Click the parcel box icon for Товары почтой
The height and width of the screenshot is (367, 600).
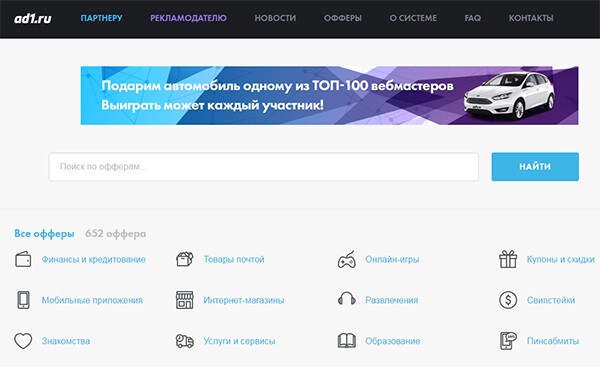pyautogui.click(x=184, y=259)
